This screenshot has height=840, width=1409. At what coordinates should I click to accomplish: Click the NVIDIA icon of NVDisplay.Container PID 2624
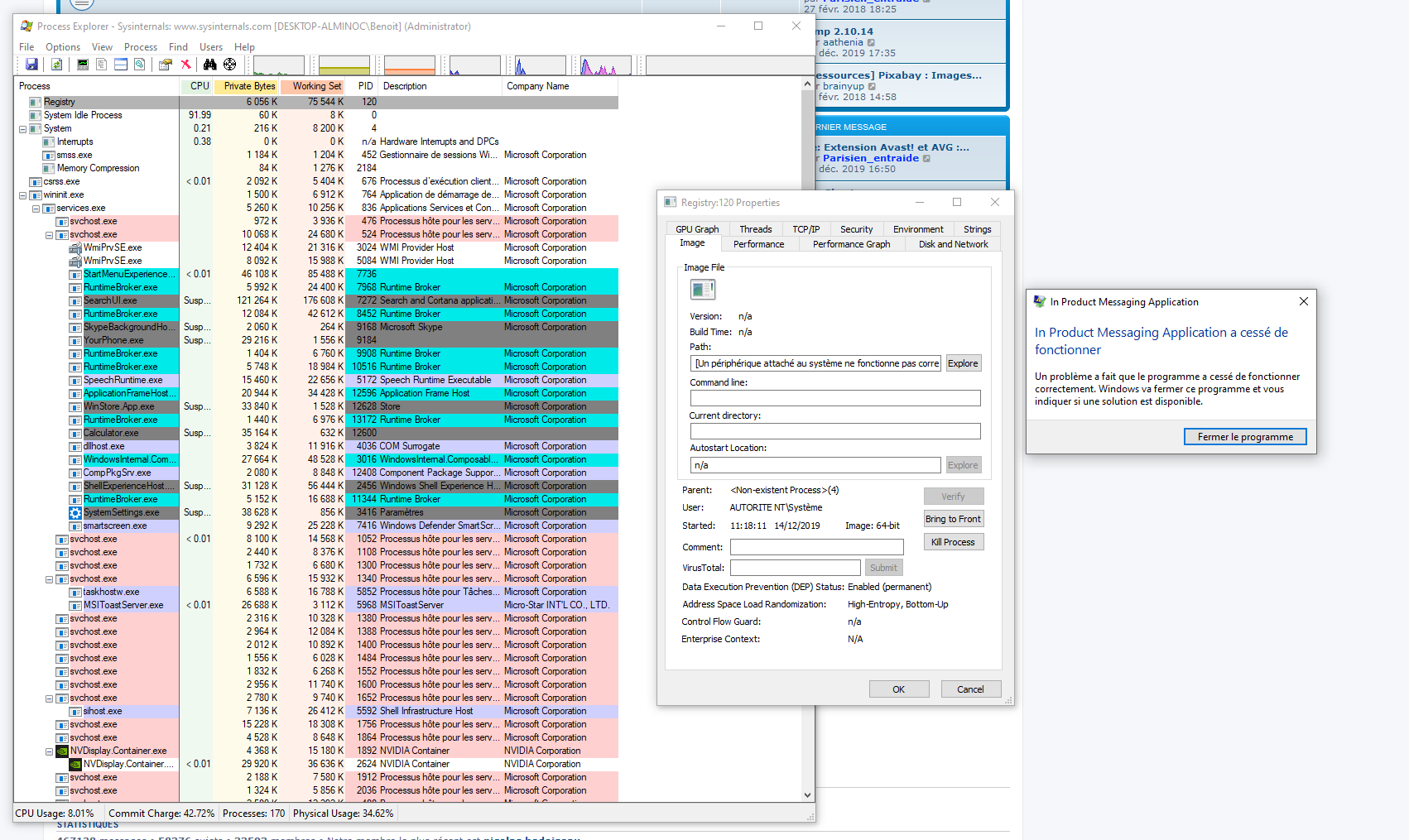click(x=75, y=764)
